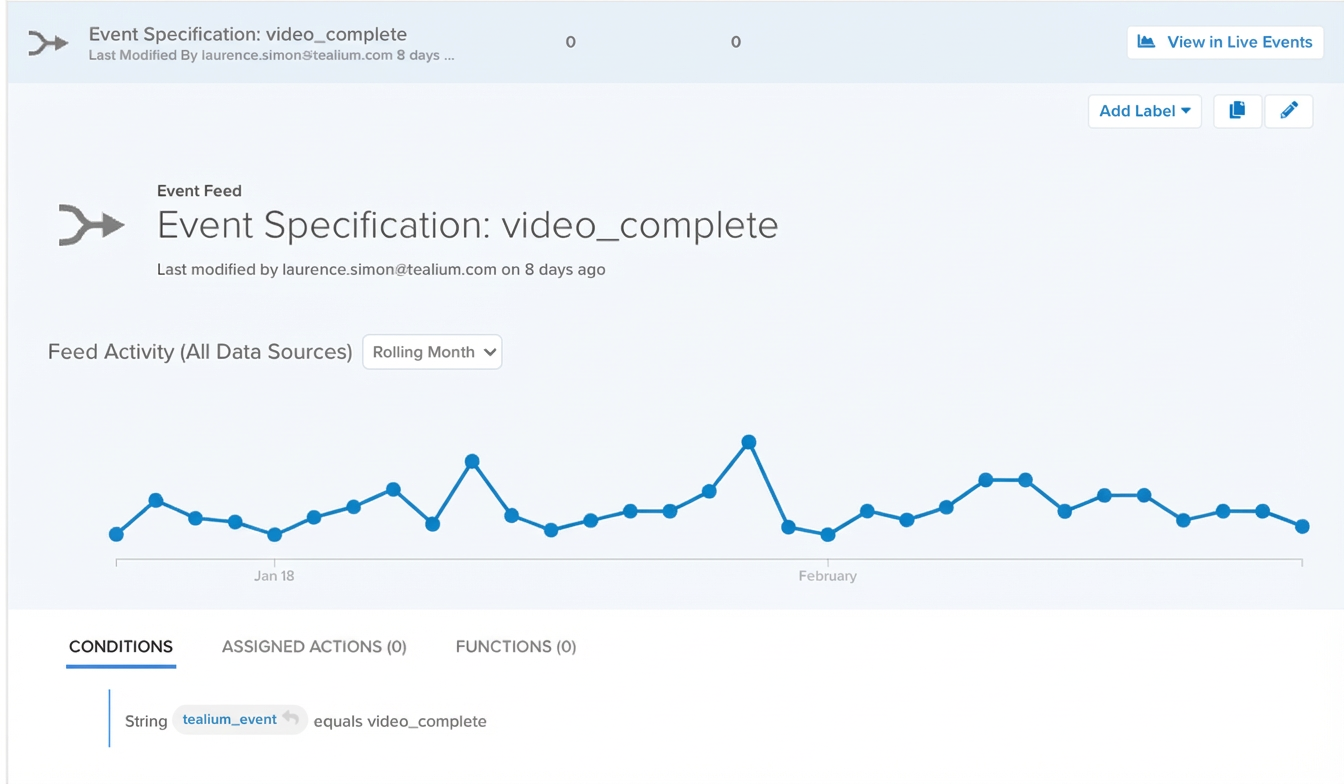The image size is (1344, 784).
Task: Click the caret arrow next to Add Label
Action: [1186, 111]
